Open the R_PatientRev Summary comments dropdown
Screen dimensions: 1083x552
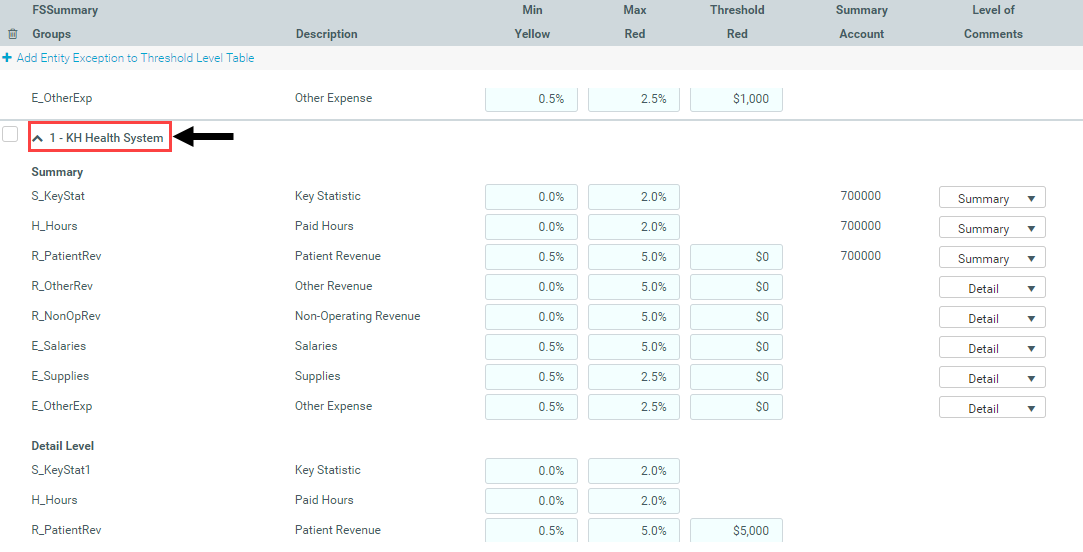click(991, 258)
